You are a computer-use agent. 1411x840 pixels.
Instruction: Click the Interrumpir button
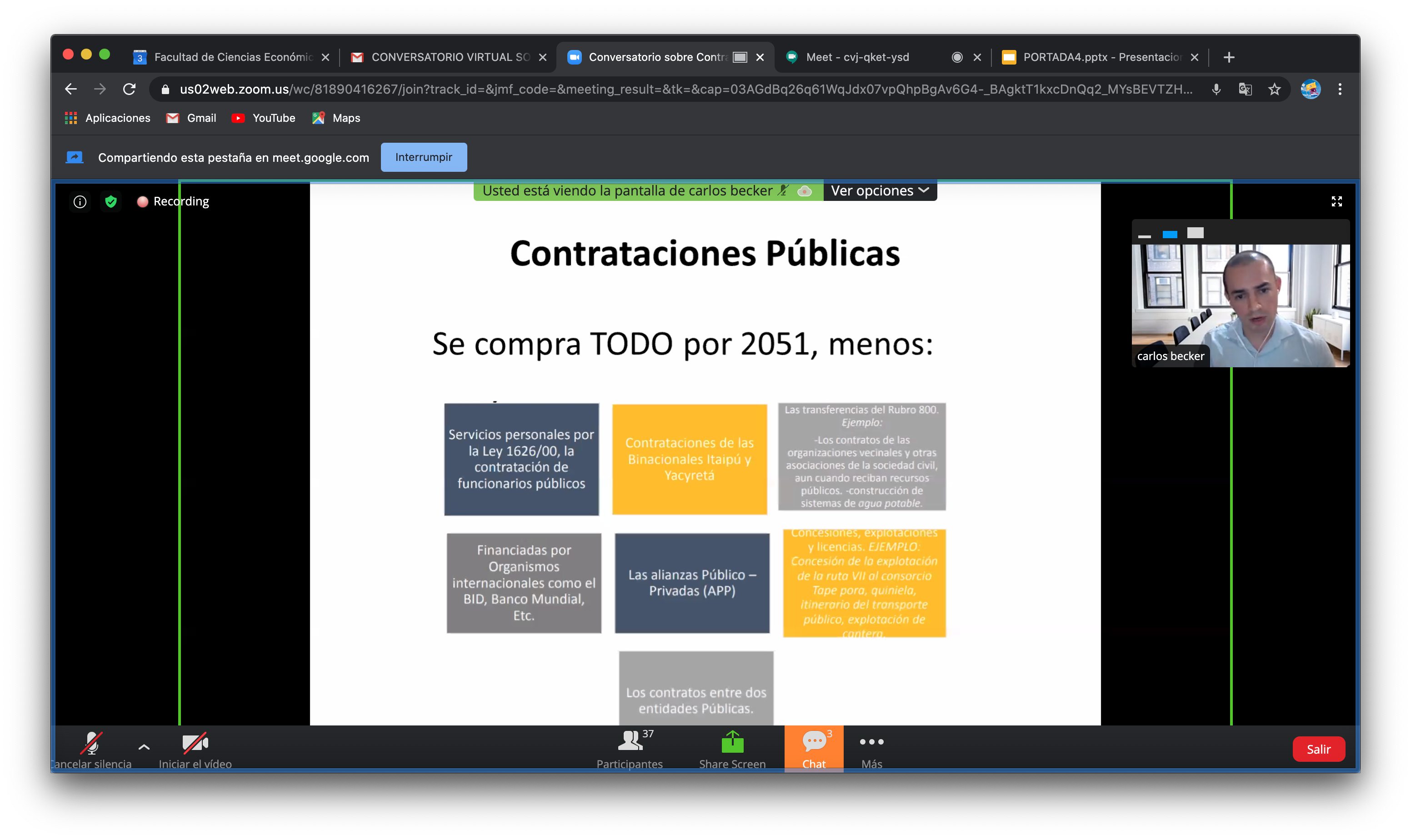[423, 157]
